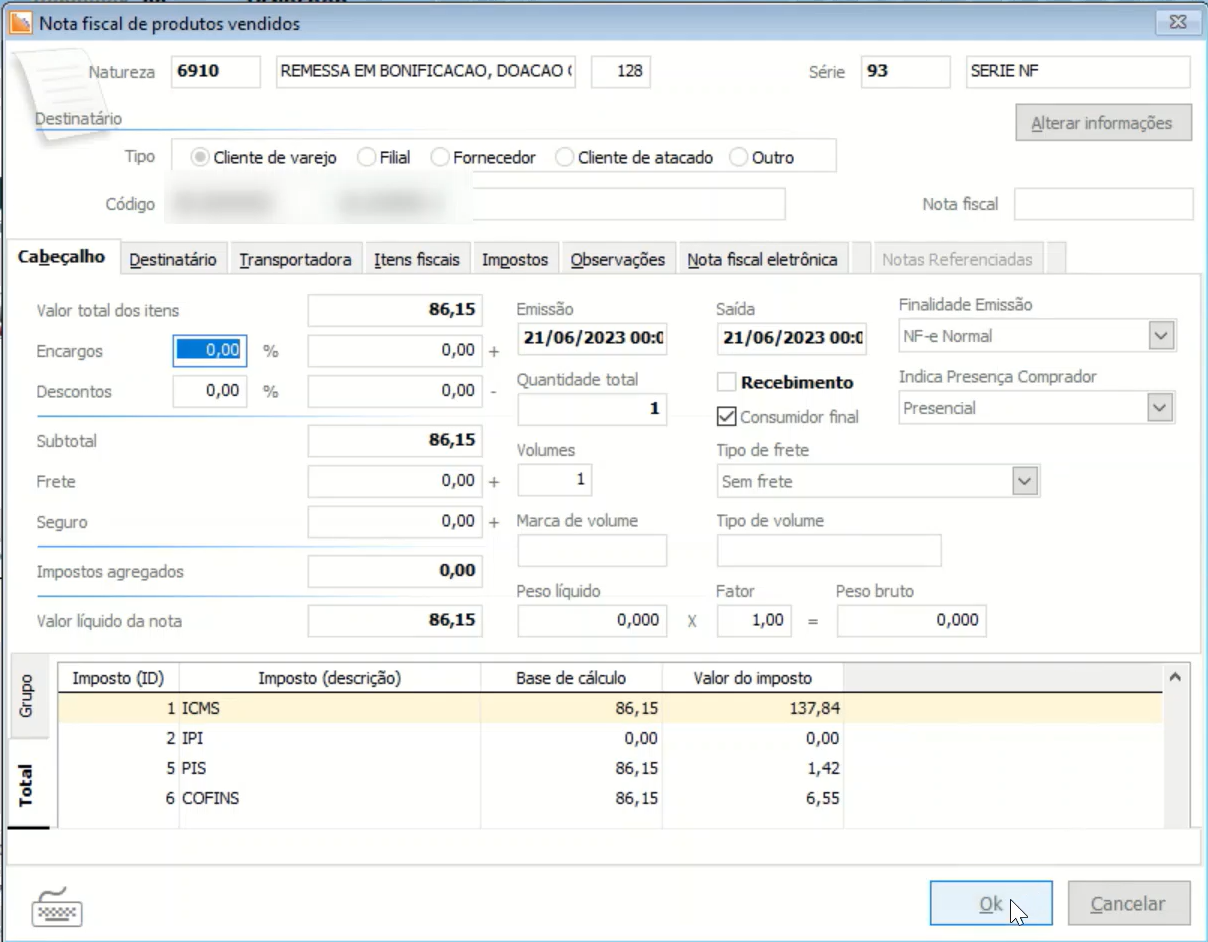Click the Quantidade total field

click(592, 408)
